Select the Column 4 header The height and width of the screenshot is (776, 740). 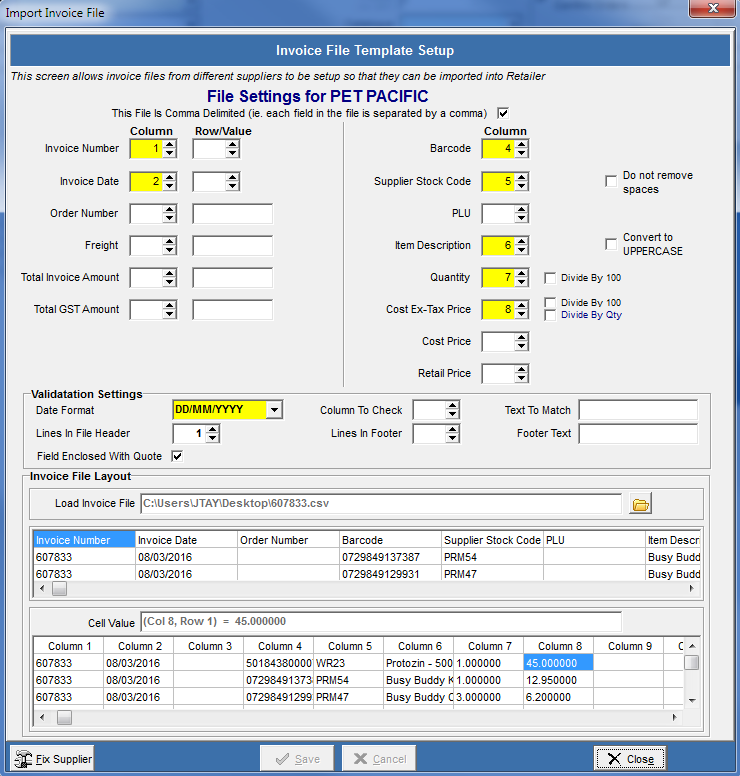[x=278, y=646]
